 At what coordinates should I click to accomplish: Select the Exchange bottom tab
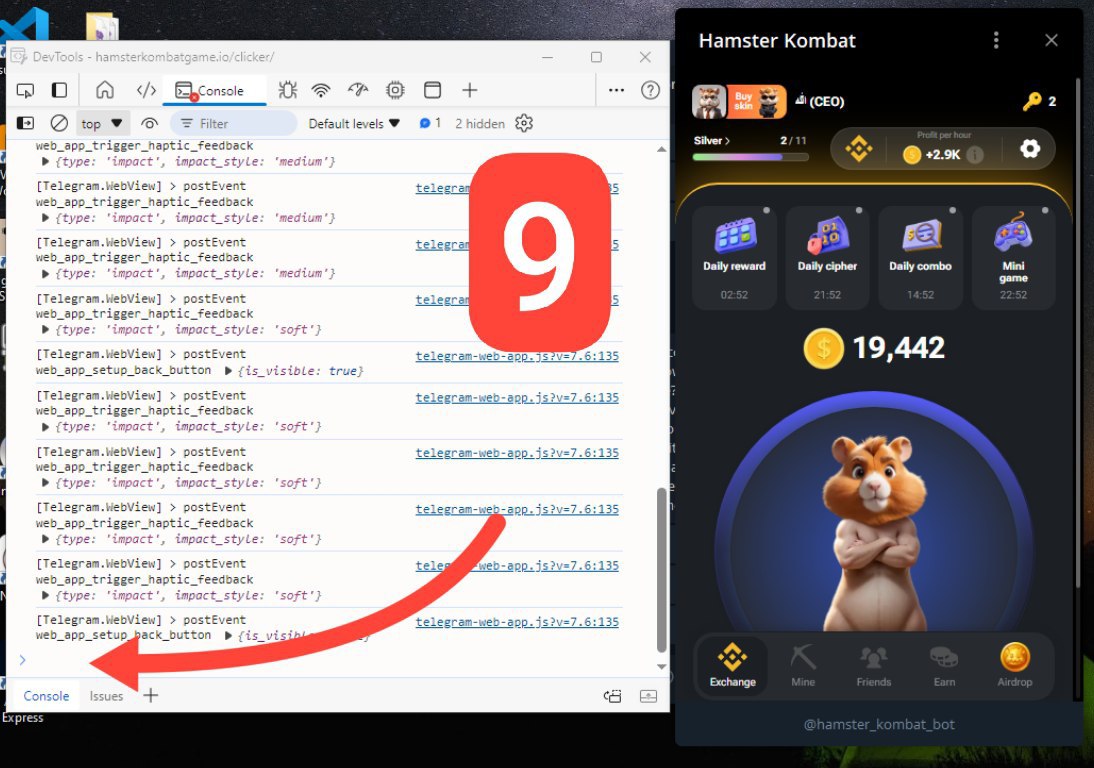733,666
